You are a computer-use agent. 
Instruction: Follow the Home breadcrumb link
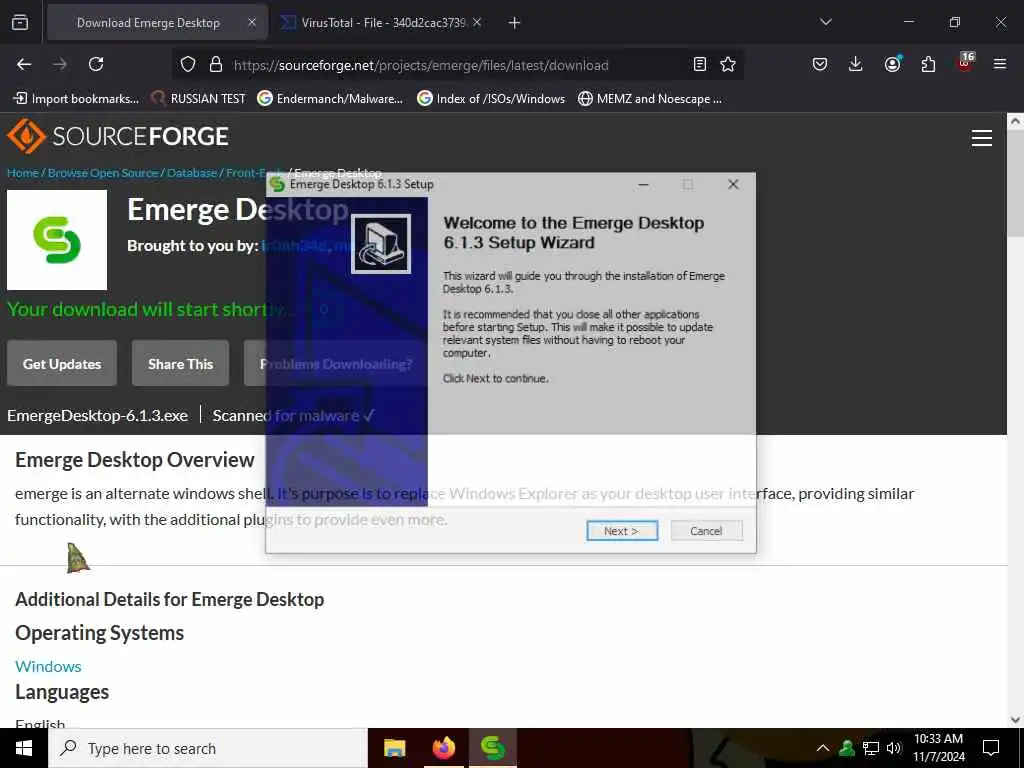pyautogui.click(x=22, y=173)
